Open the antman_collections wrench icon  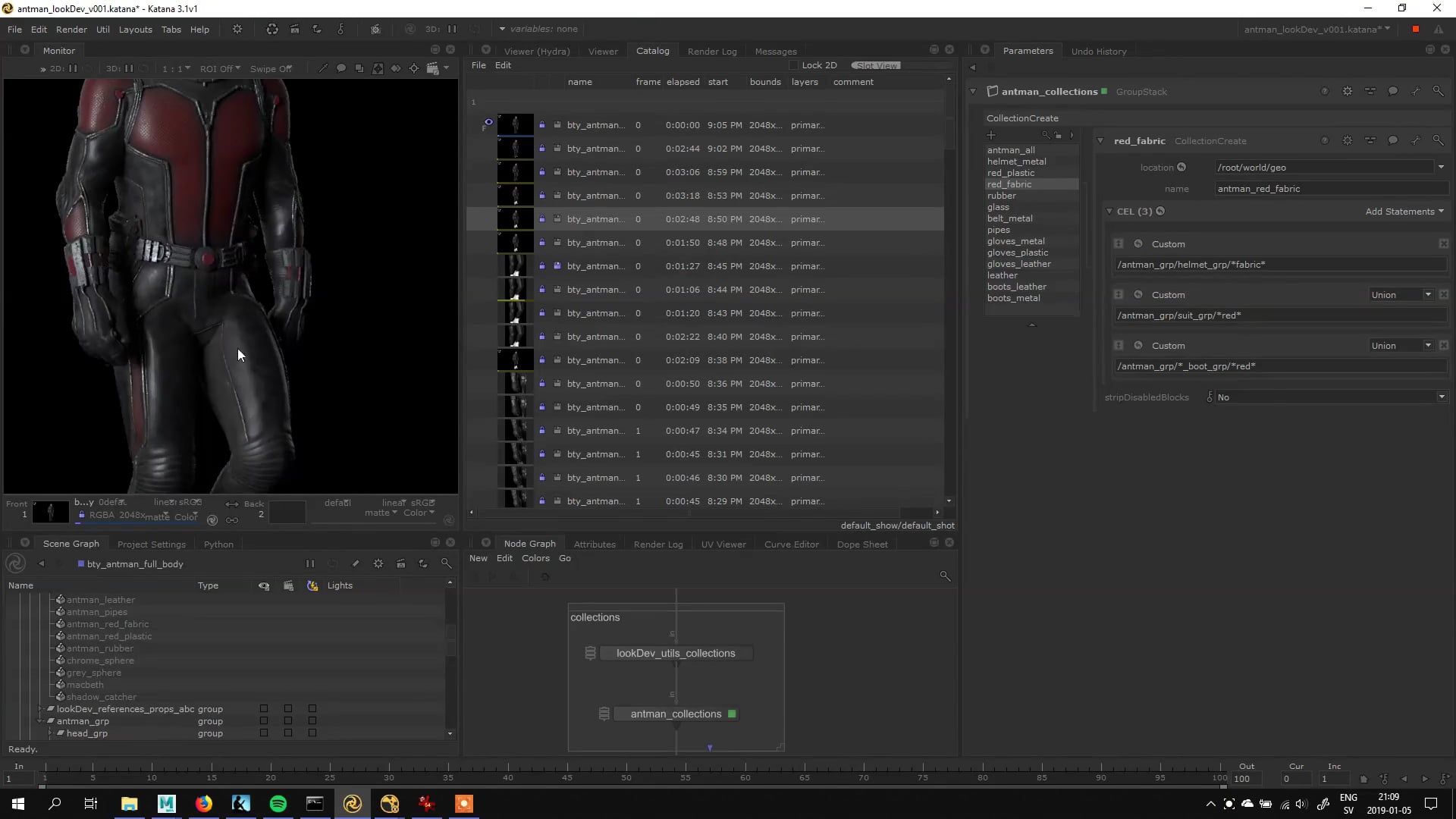tap(1415, 92)
